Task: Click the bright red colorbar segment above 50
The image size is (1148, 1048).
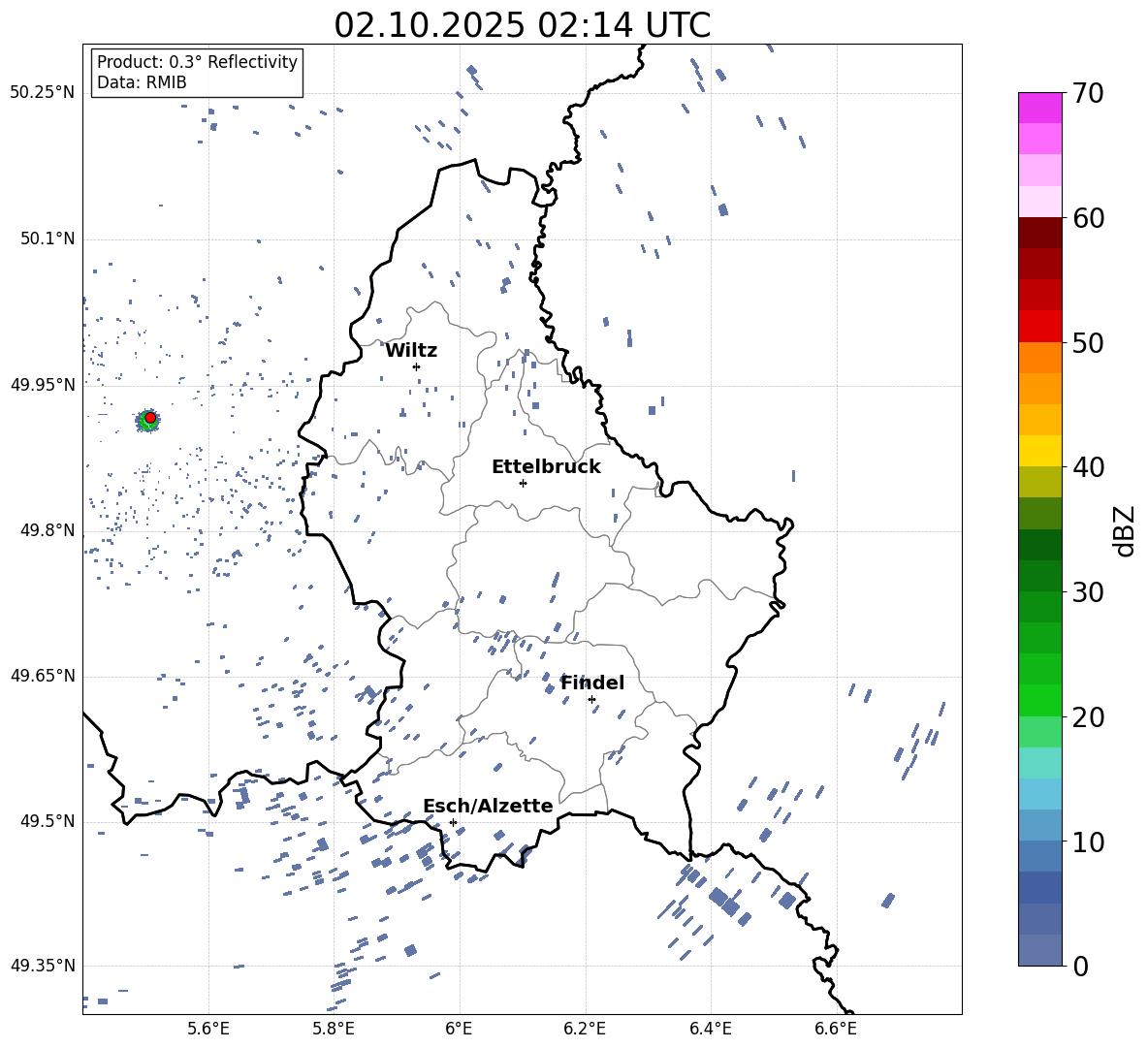Action: point(1040,327)
